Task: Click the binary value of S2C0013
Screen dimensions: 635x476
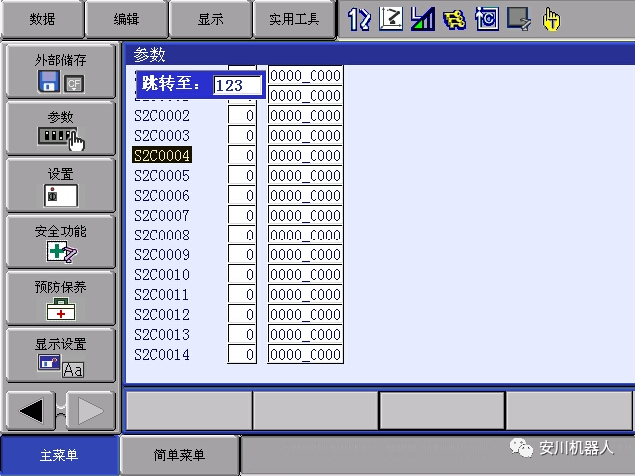Action: click(x=305, y=334)
